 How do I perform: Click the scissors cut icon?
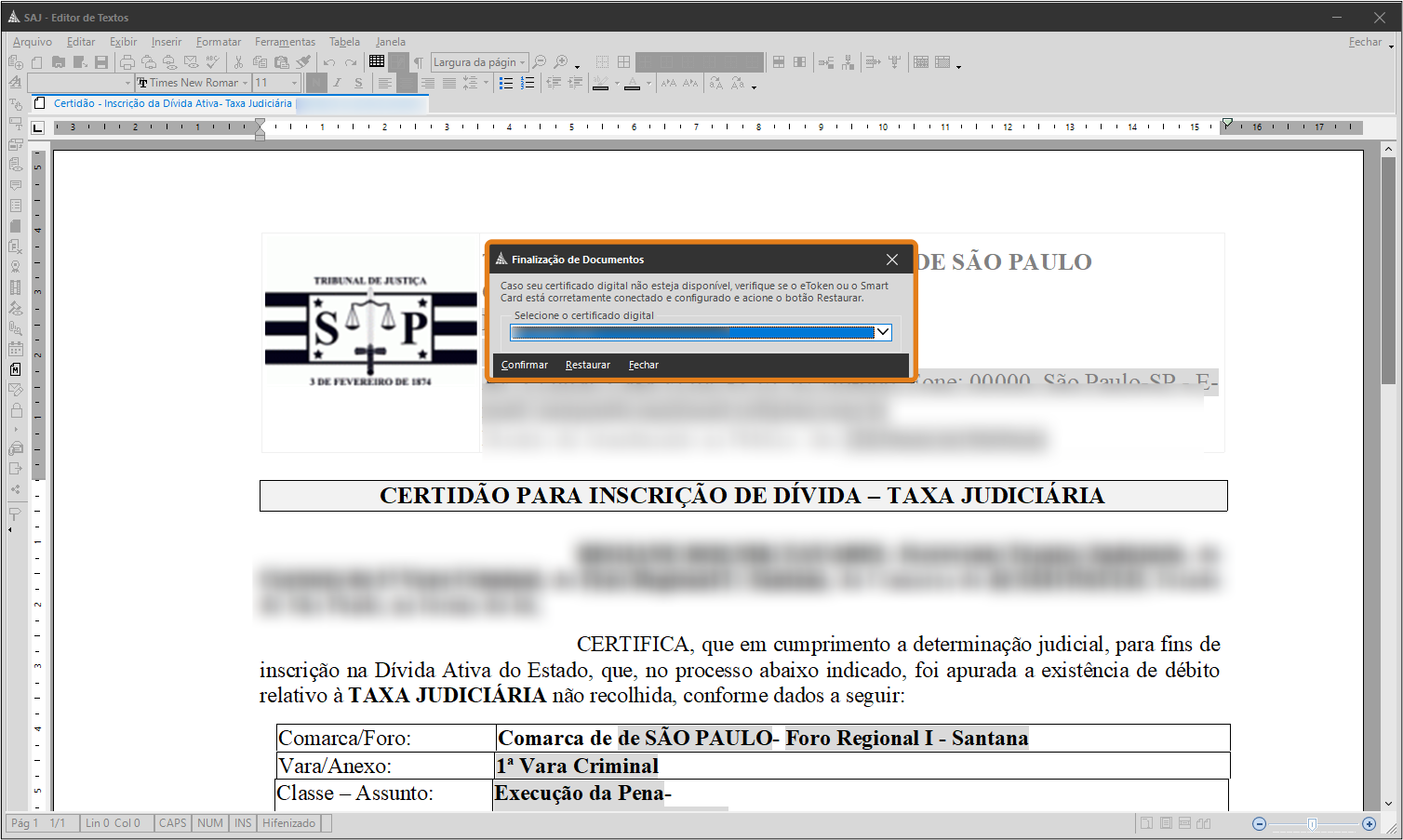[238, 62]
